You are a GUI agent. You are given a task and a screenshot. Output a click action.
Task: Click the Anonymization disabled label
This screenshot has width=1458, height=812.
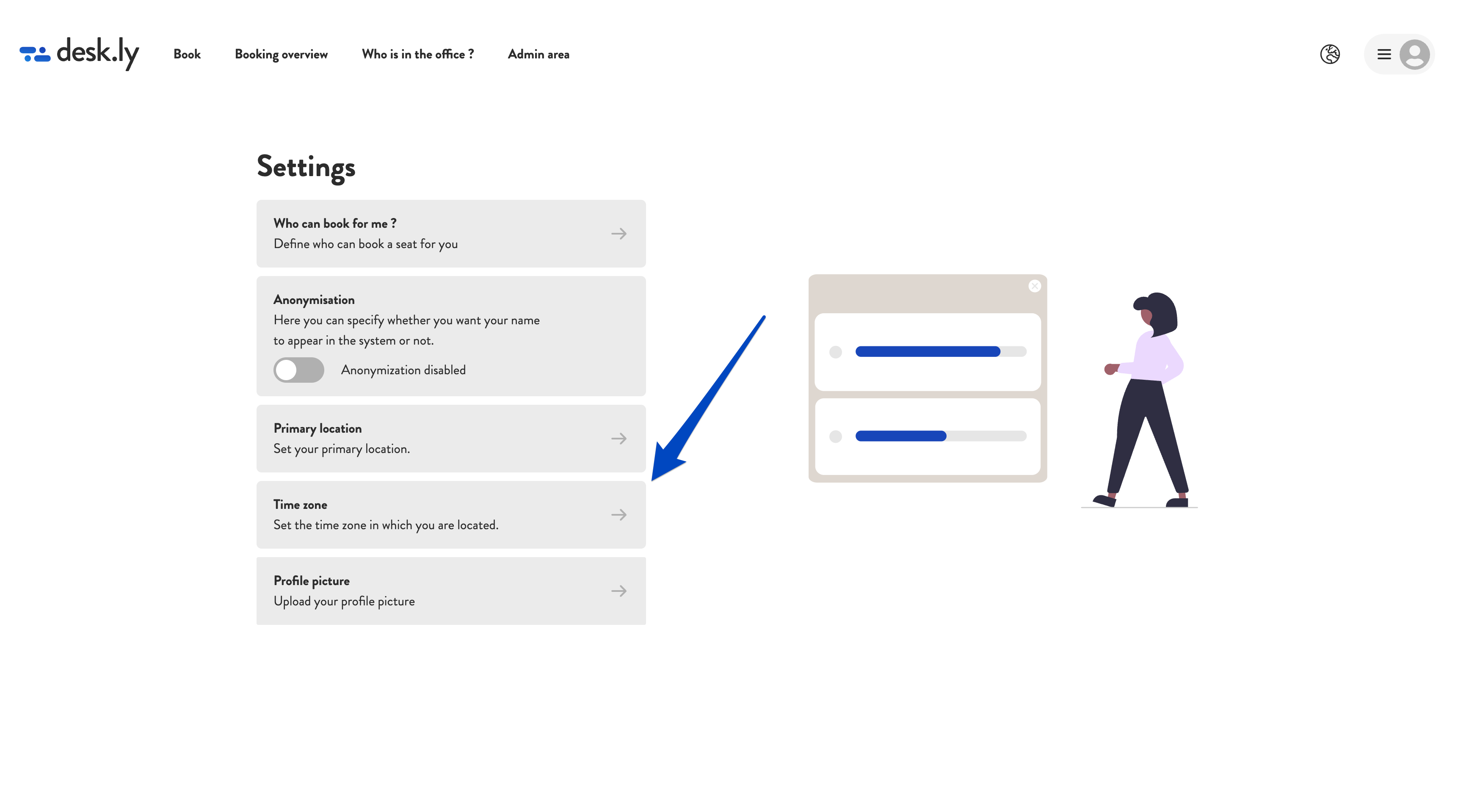403,370
